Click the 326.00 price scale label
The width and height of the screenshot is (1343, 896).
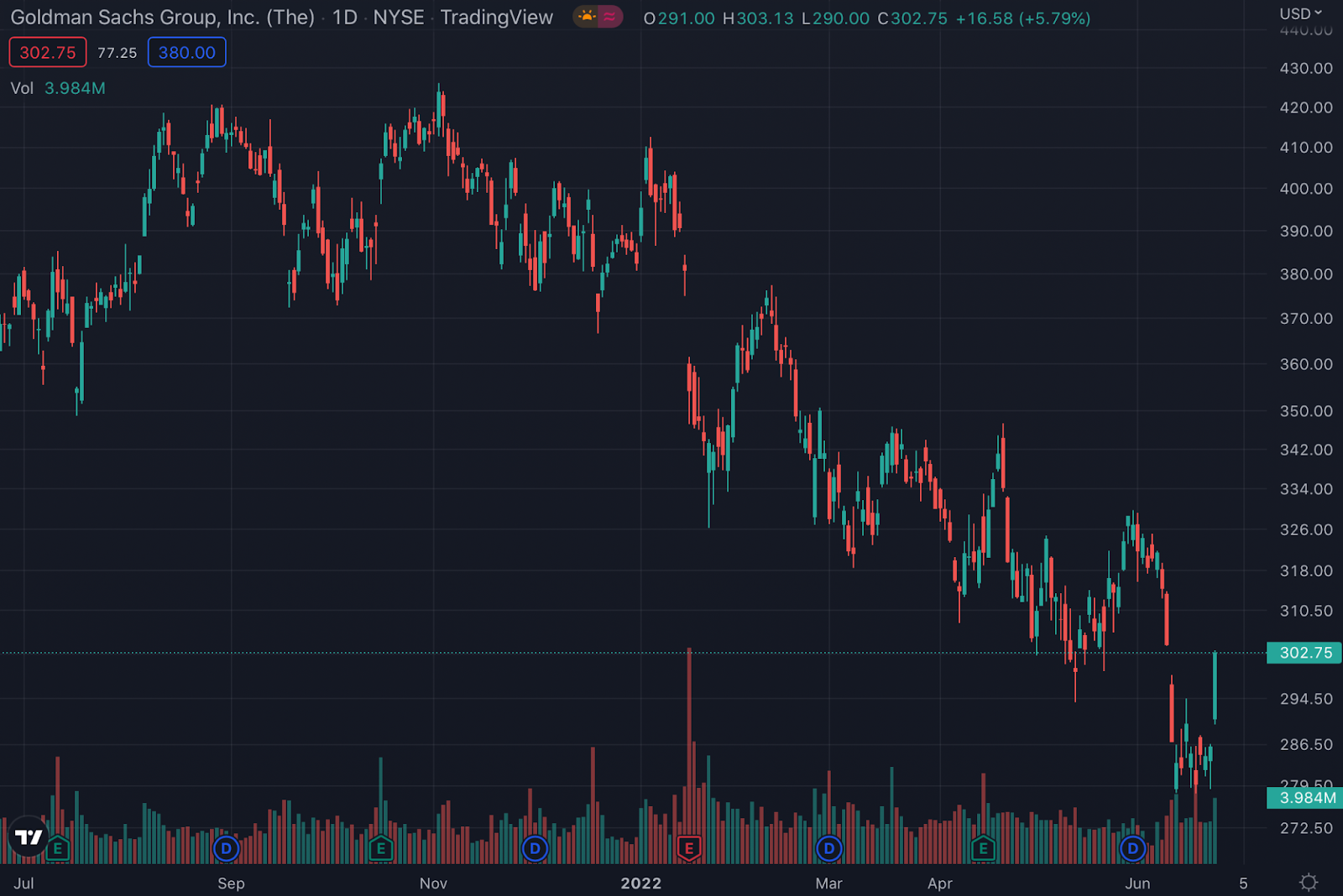click(x=1306, y=529)
